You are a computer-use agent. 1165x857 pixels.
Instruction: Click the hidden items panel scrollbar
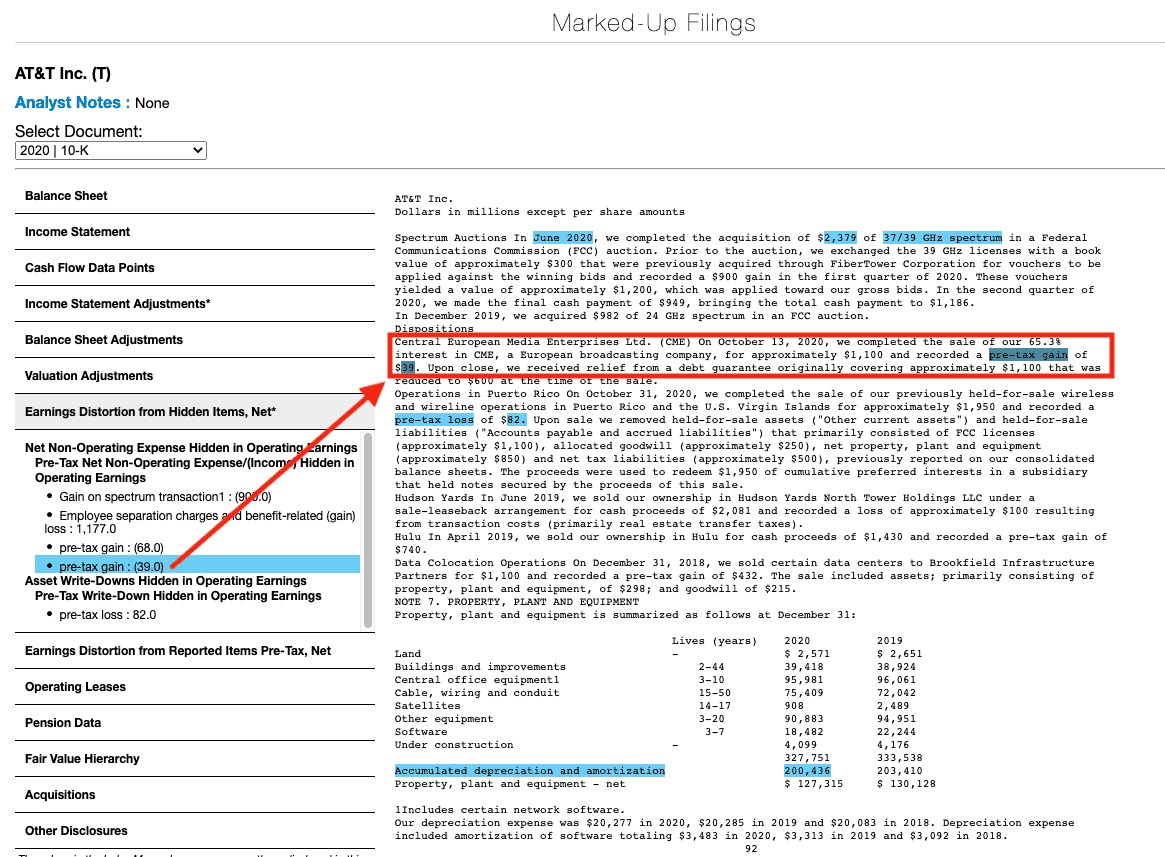click(368, 530)
